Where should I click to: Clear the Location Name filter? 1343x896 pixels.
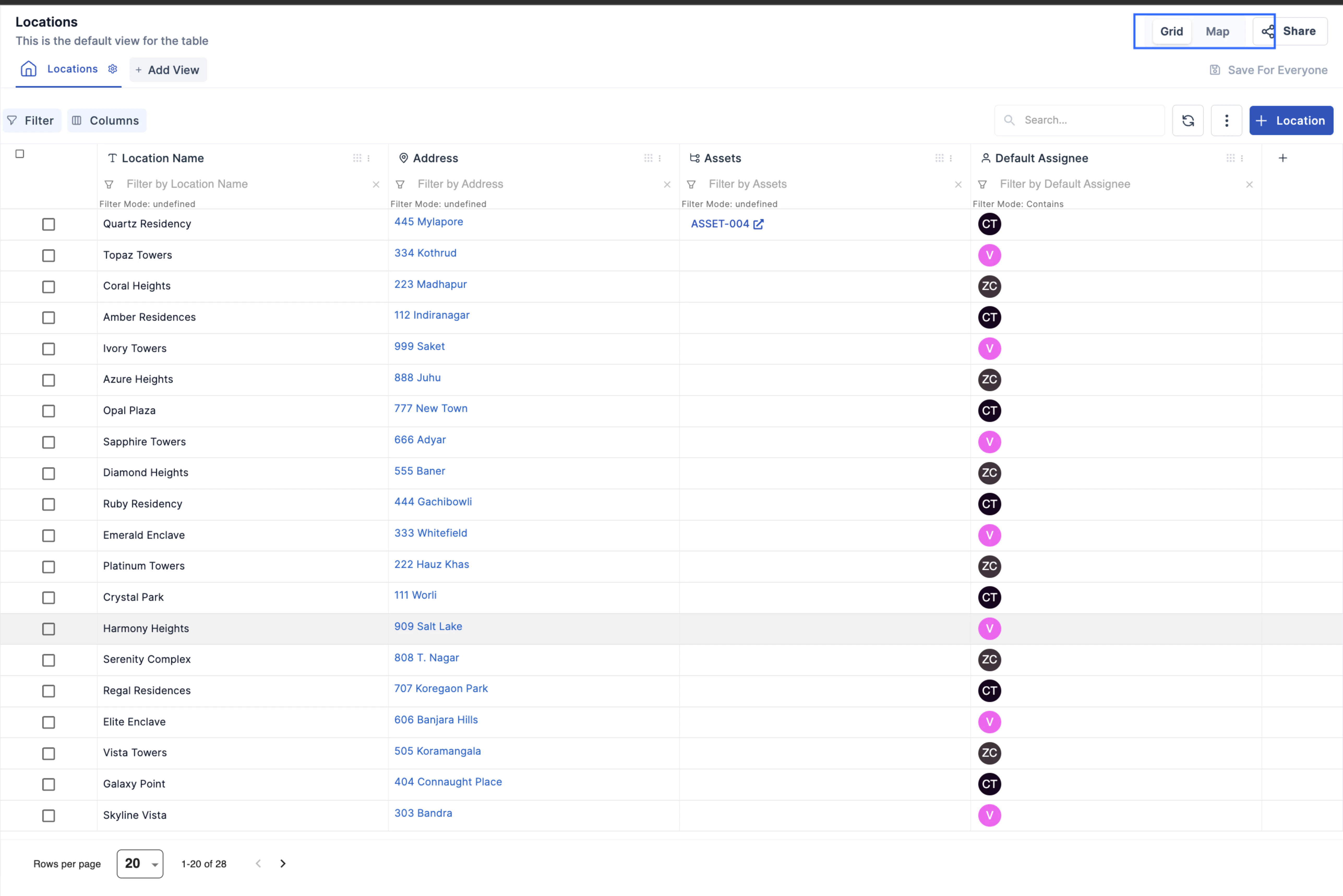(x=375, y=185)
